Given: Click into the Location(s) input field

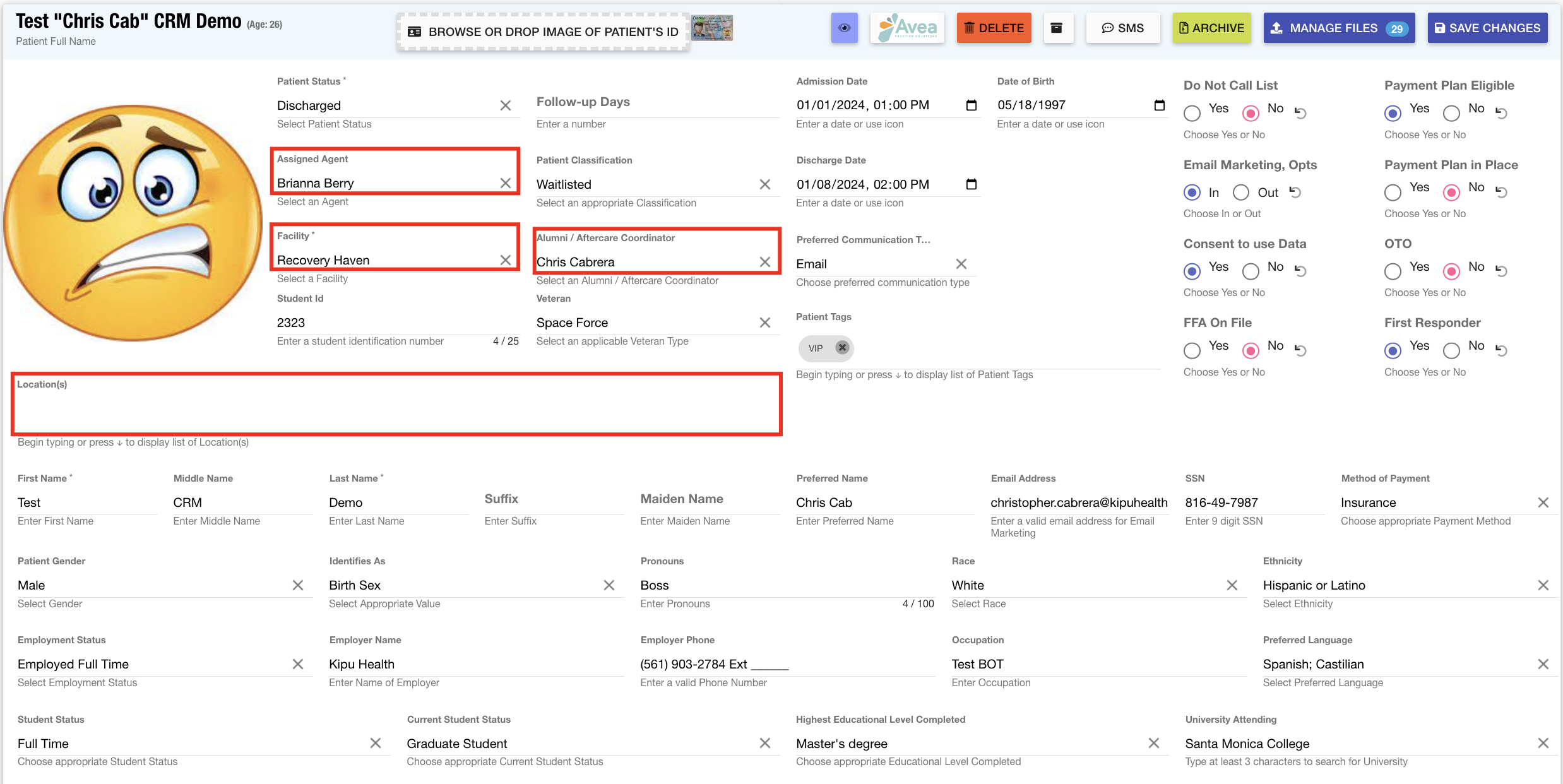Looking at the screenshot, I should [x=396, y=412].
